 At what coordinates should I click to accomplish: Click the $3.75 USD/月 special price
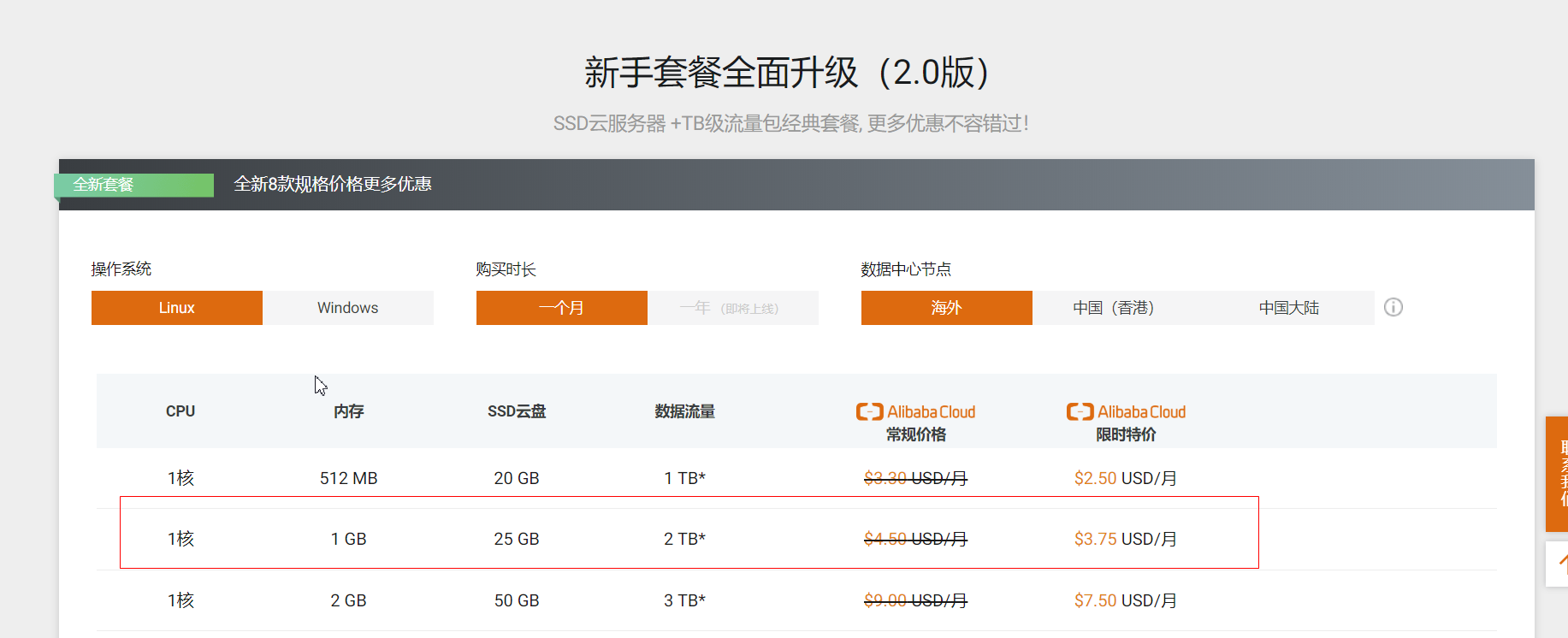pyautogui.click(x=1126, y=539)
